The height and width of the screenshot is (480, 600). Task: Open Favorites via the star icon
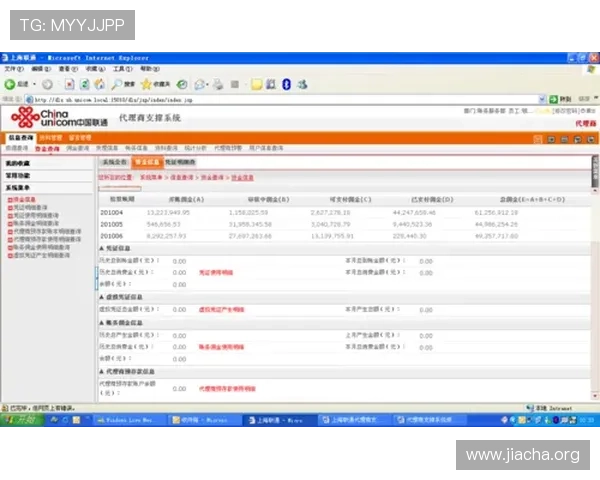coord(146,84)
